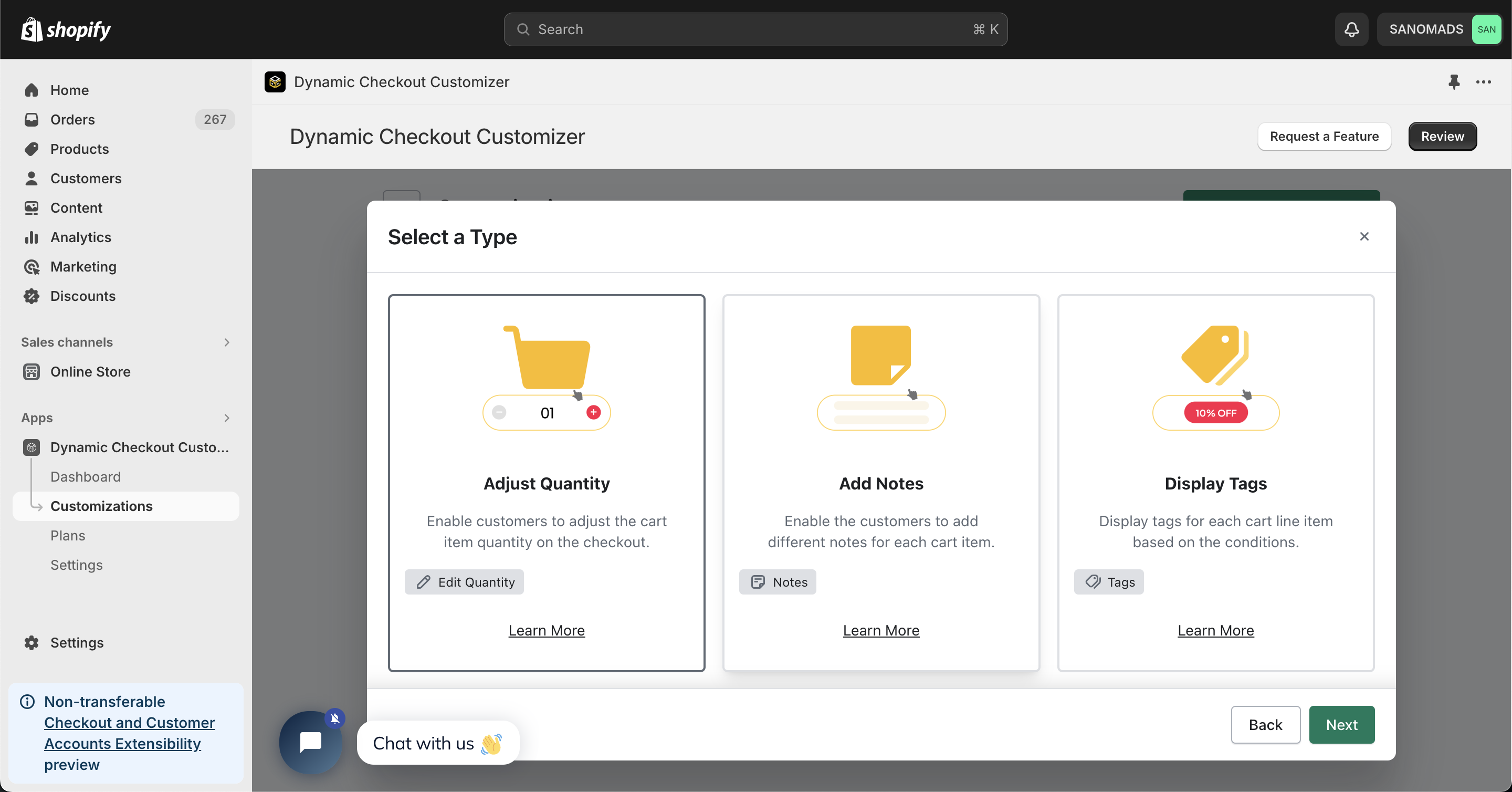Image resolution: width=1512 pixels, height=792 pixels.
Task: Click the red plus in quantity illustration
Action: coord(593,412)
